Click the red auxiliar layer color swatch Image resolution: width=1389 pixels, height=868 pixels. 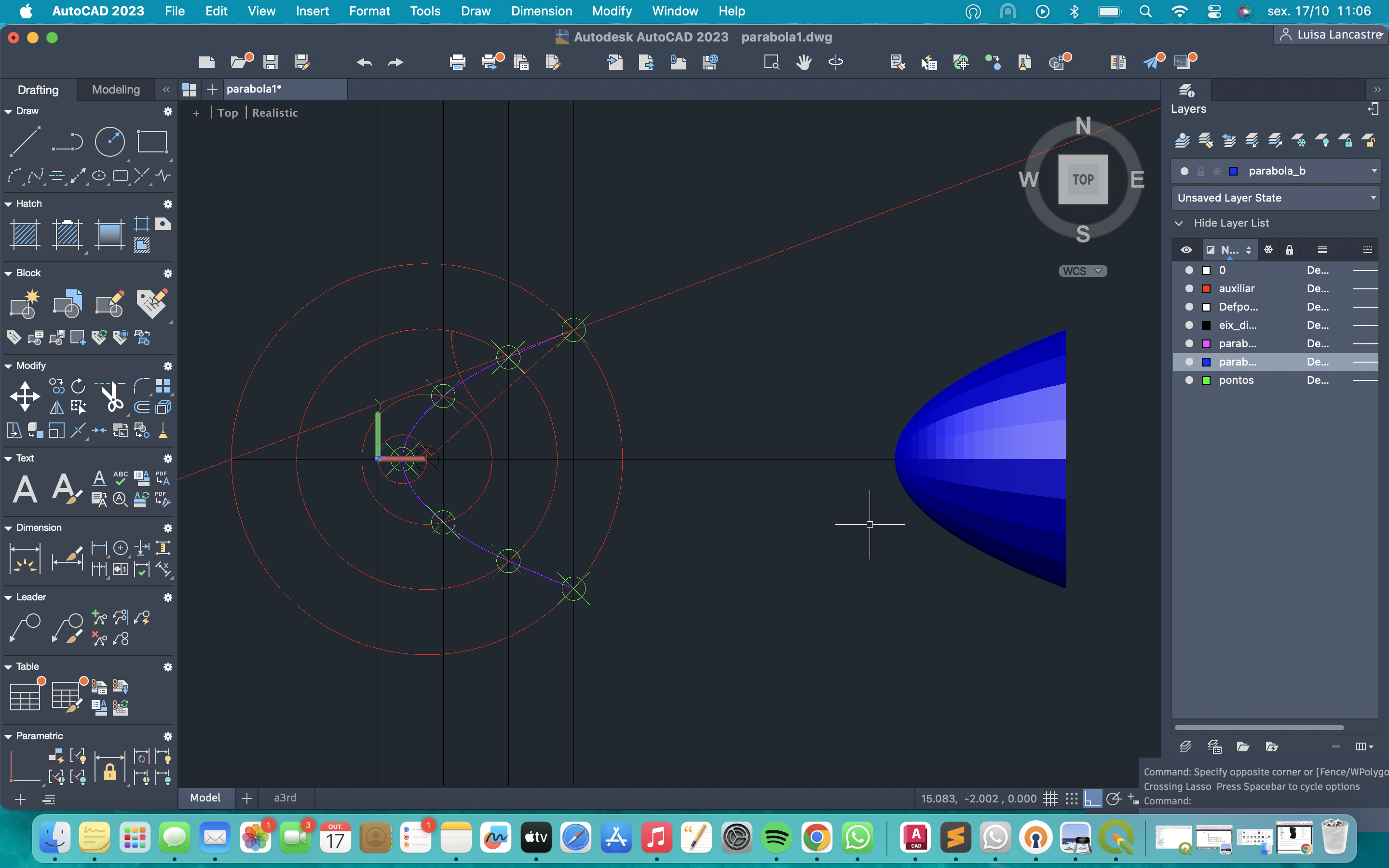[1206, 289]
